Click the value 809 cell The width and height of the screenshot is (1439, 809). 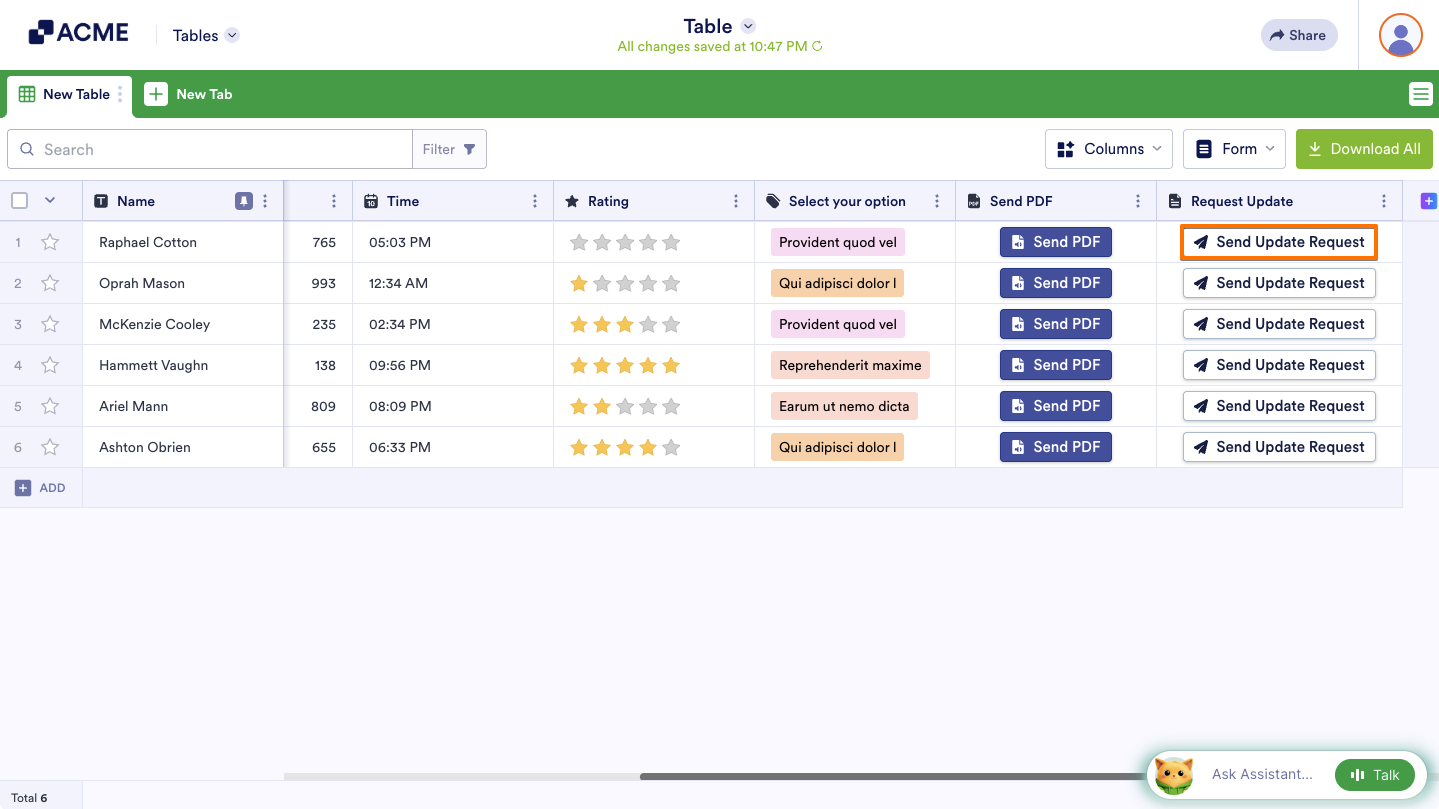(318, 406)
